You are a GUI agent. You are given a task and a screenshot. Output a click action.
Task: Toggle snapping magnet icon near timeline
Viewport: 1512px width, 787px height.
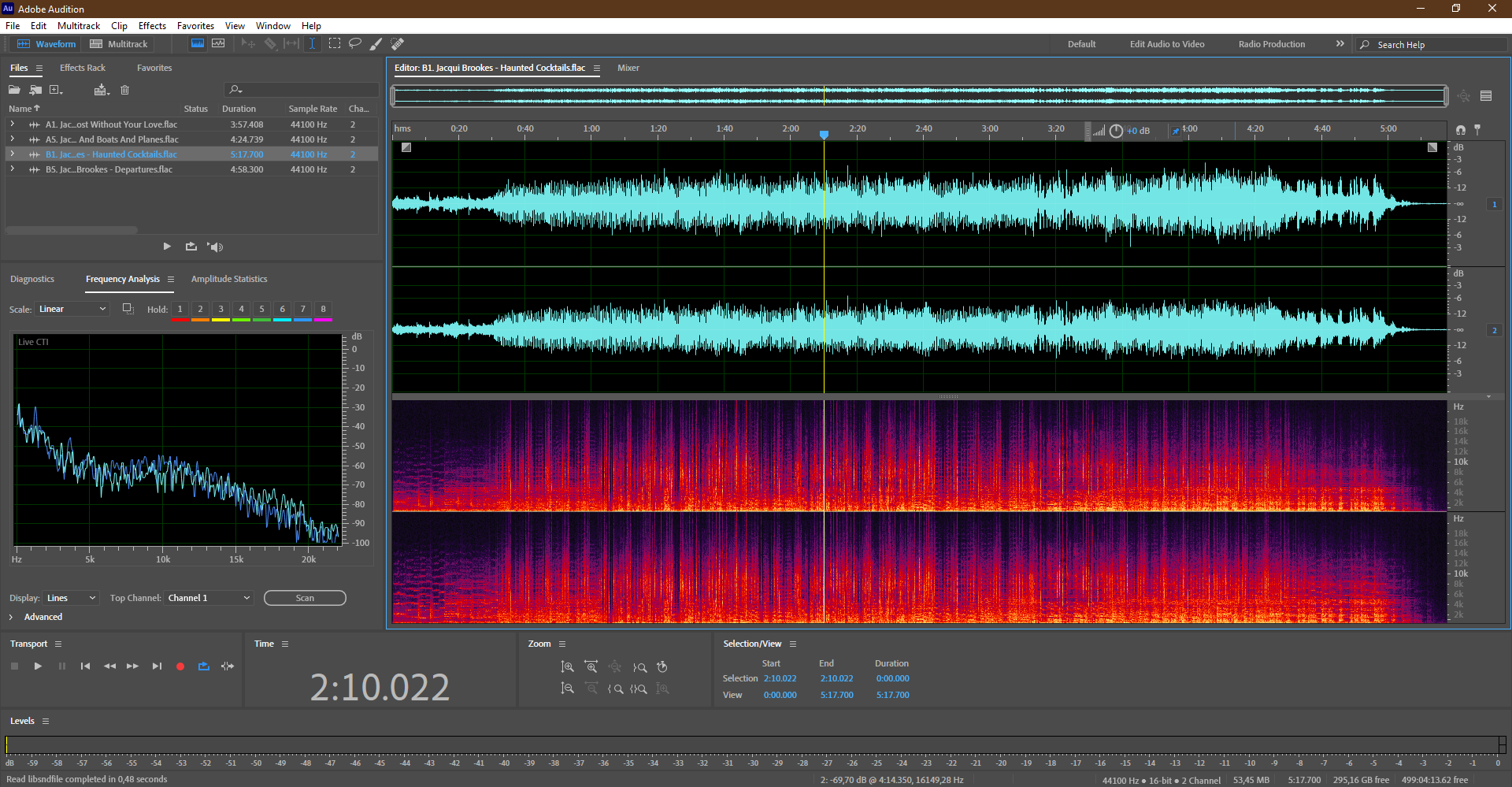1461,130
